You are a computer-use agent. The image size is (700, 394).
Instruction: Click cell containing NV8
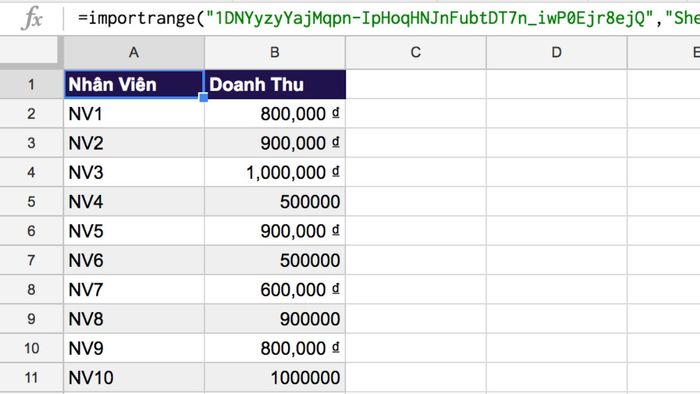134,319
